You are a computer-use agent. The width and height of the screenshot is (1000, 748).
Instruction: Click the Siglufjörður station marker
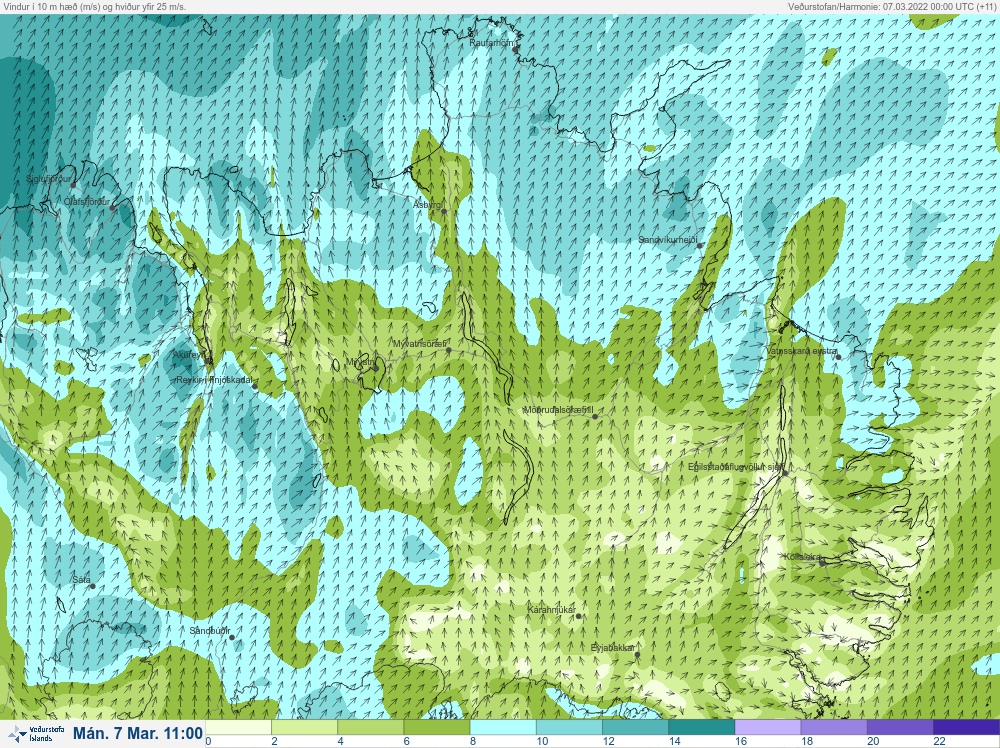tap(73, 186)
